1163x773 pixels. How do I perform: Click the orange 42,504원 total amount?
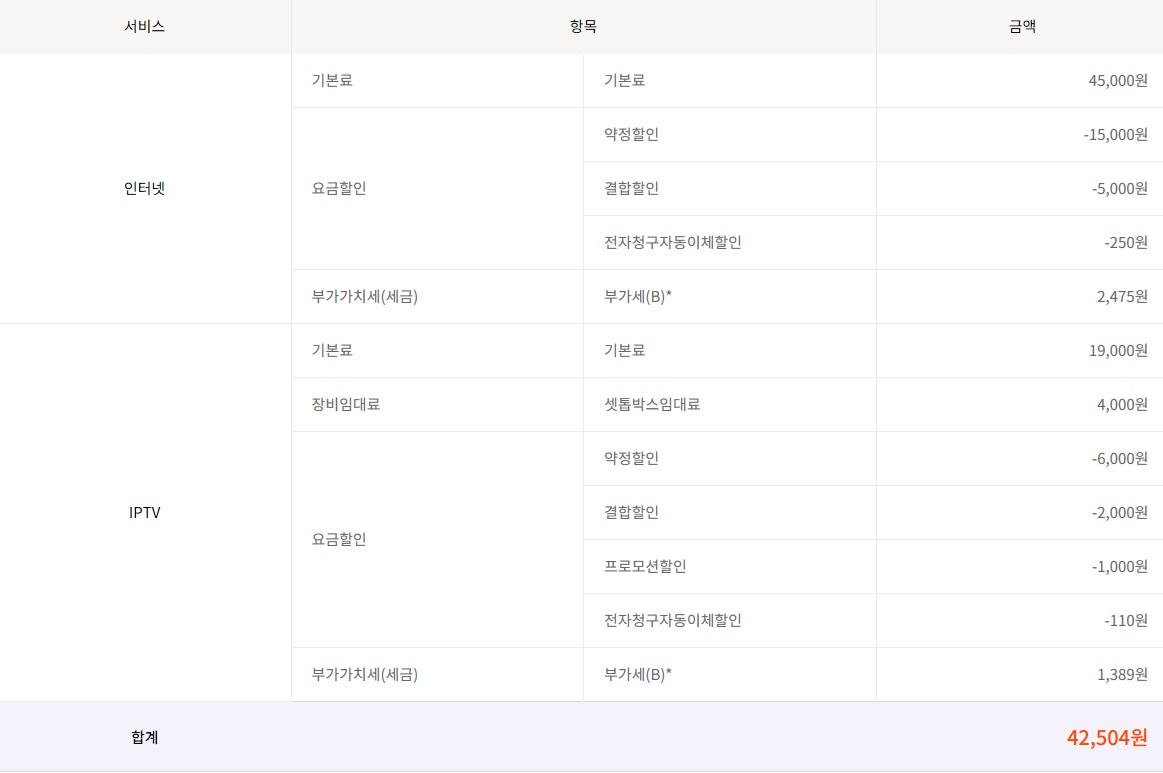[1106, 737]
